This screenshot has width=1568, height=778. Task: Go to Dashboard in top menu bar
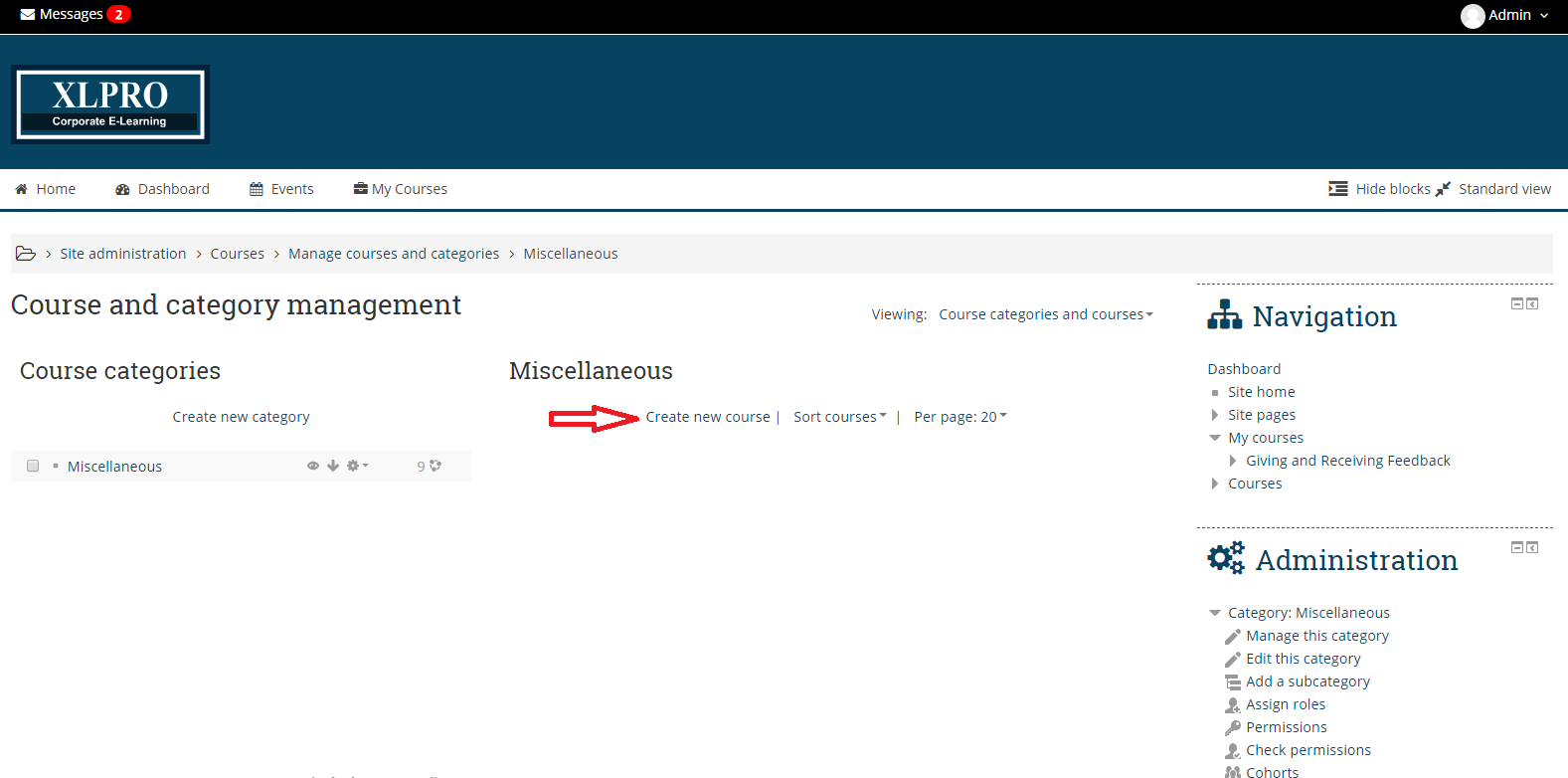click(163, 189)
